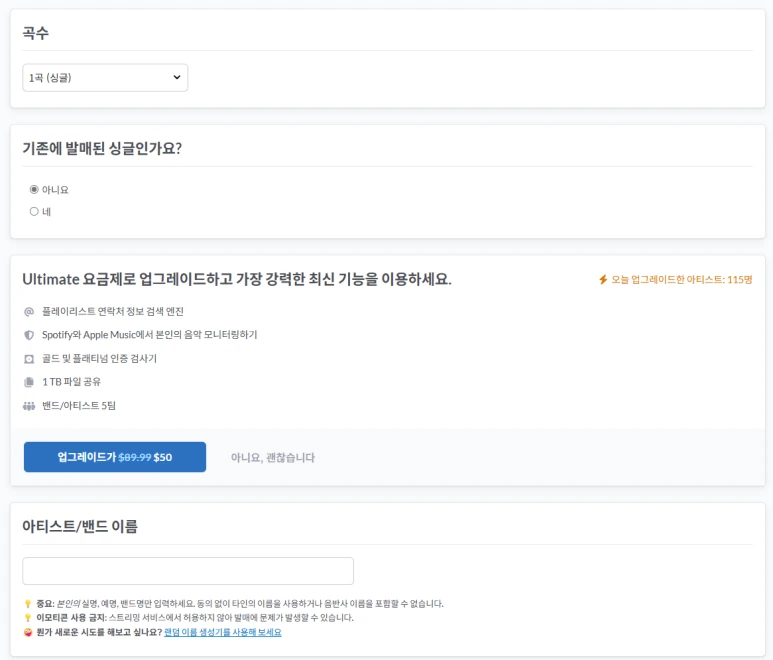Click the text 1 TB 파일 공유
Image resolution: width=773 pixels, height=660 pixels.
(71, 382)
